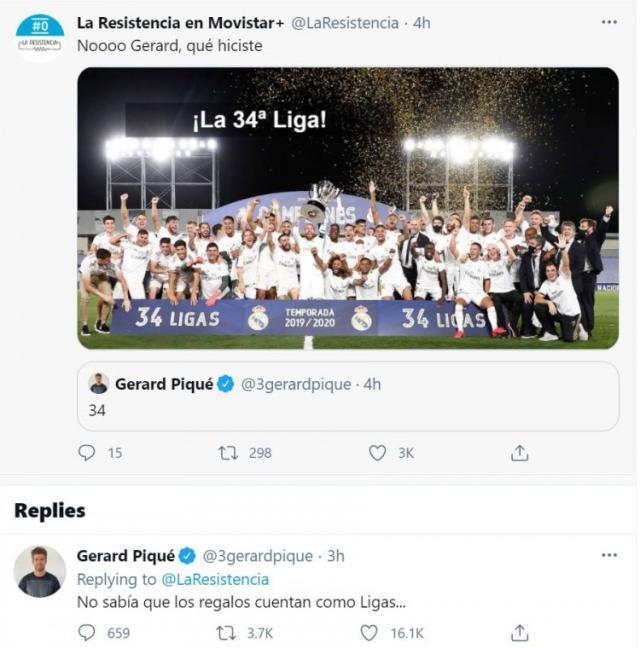640x648 pixels.
Task: View the 34ª Liga celebration photo
Action: click(x=348, y=208)
